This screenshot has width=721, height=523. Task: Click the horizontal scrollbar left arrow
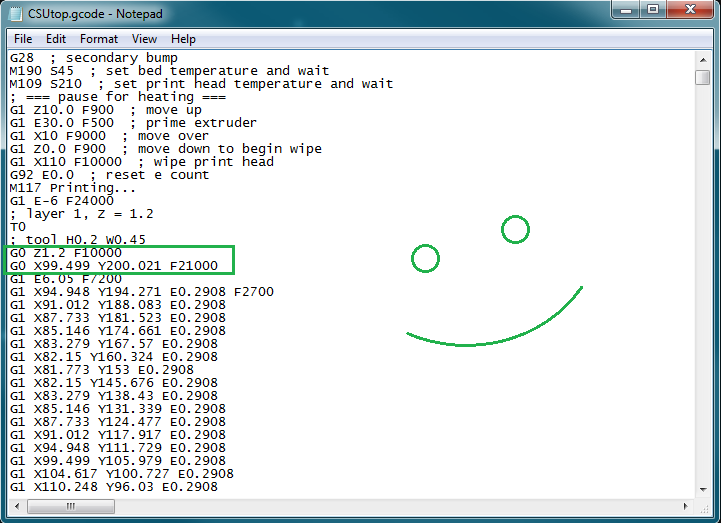[x=17, y=506]
